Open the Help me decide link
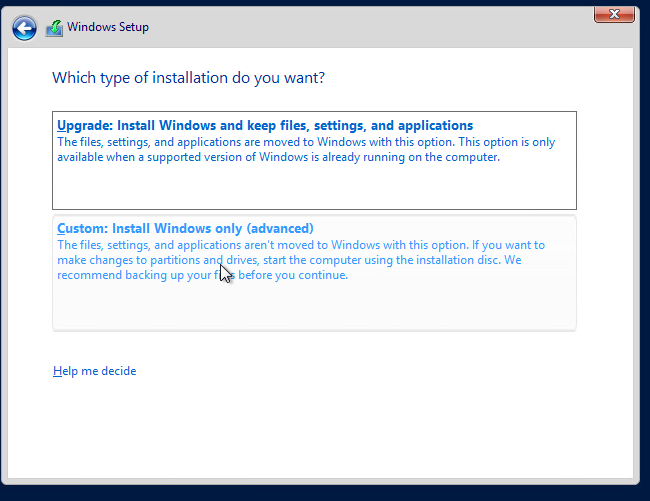The width and height of the screenshot is (650, 501). click(95, 371)
